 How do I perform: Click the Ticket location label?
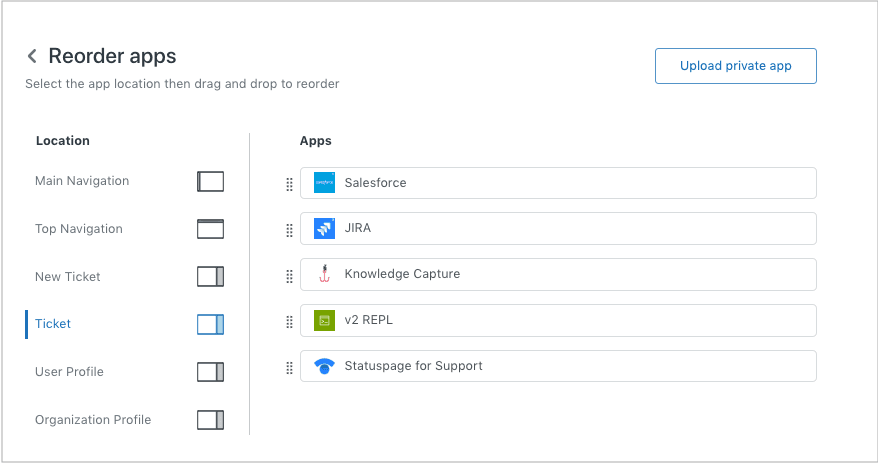pos(53,324)
